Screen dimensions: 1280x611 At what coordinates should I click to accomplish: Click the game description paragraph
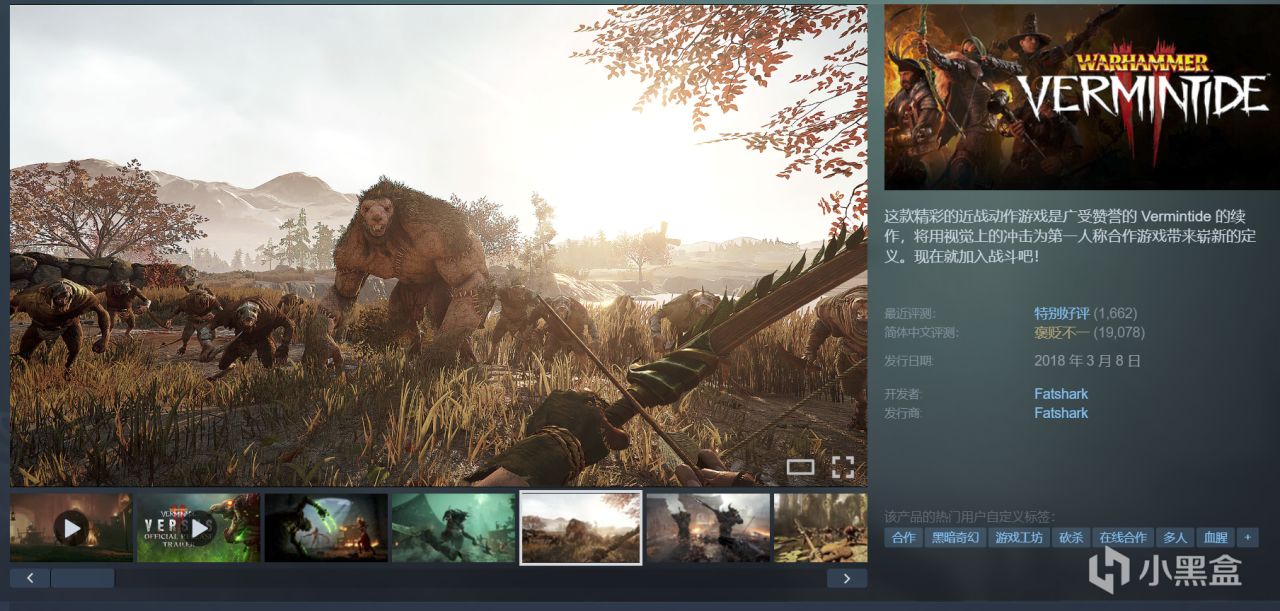pyautogui.click(x=1070, y=236)
